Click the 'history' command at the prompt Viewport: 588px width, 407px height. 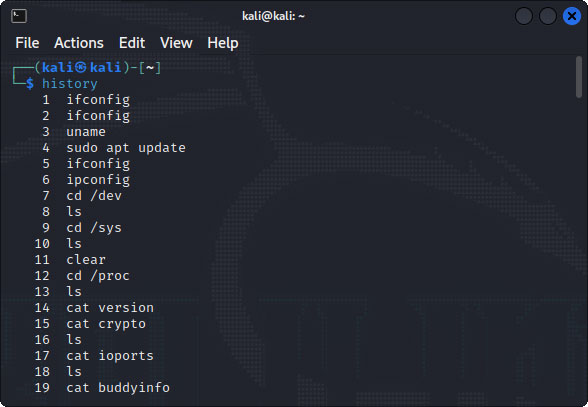70,84
